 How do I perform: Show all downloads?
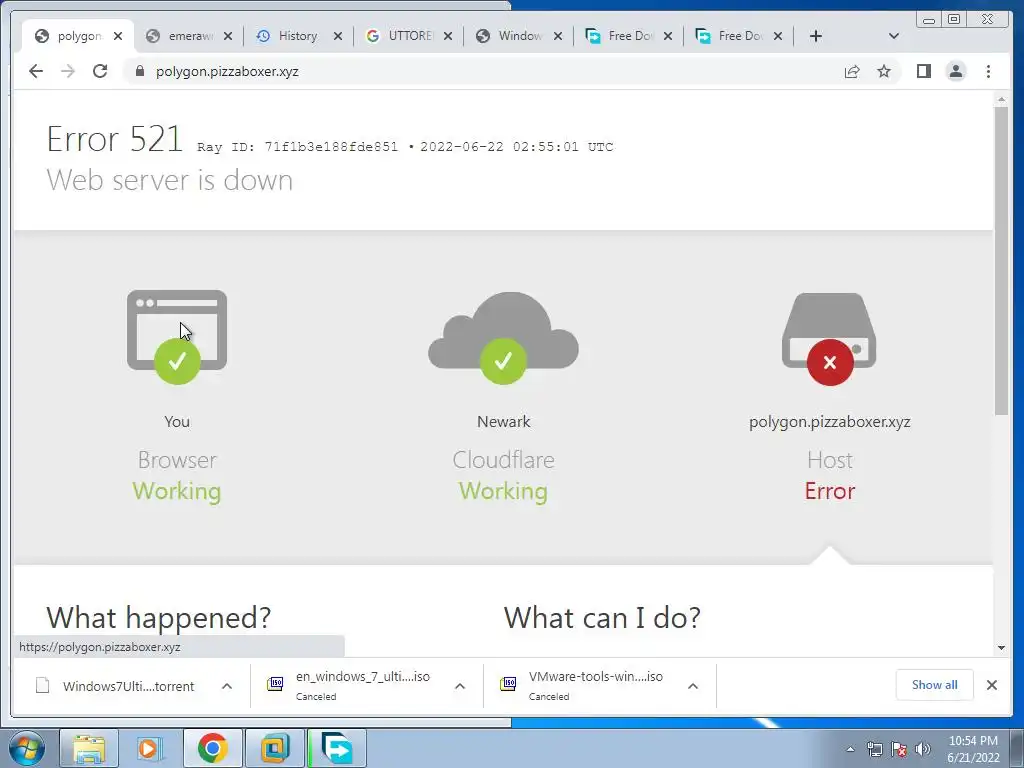click(935, 685)
